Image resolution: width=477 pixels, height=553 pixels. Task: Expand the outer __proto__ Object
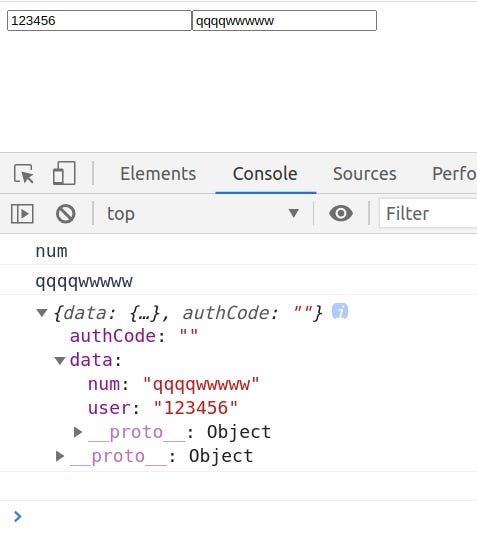[60, 456]
